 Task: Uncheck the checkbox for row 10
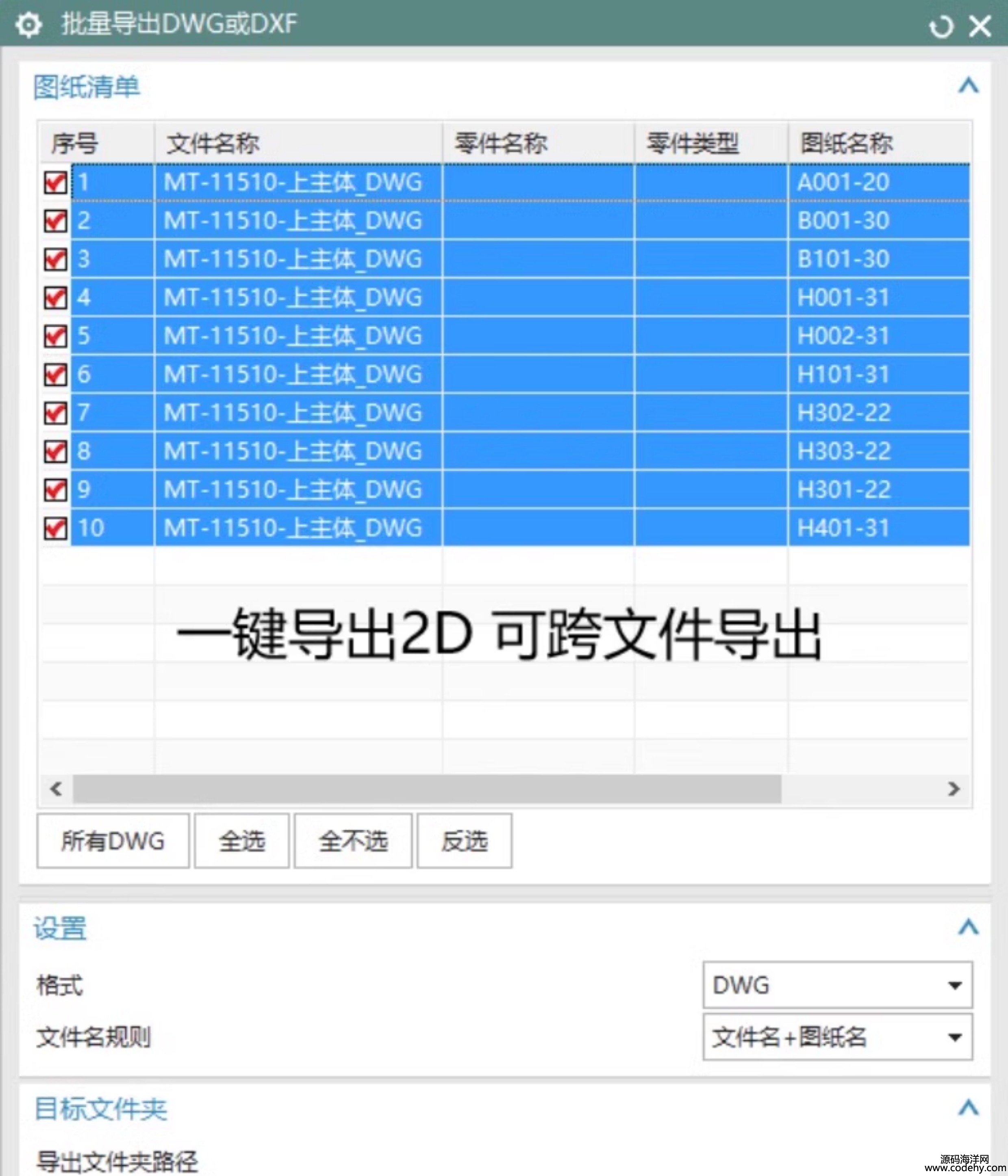click(56, 528)
